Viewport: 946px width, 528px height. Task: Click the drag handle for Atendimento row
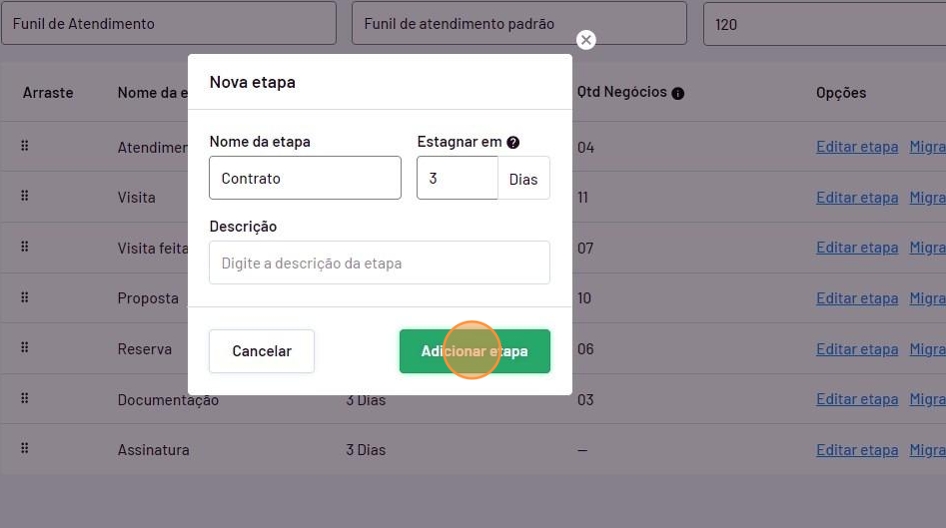click(24, 146)
